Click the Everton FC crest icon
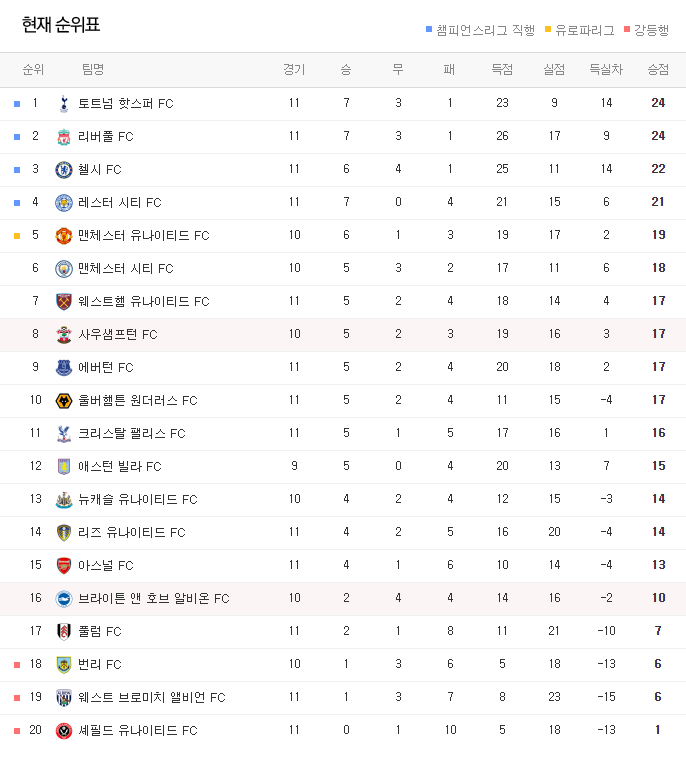The height and width of the screenshot is (766, 686). click(64, 367)
